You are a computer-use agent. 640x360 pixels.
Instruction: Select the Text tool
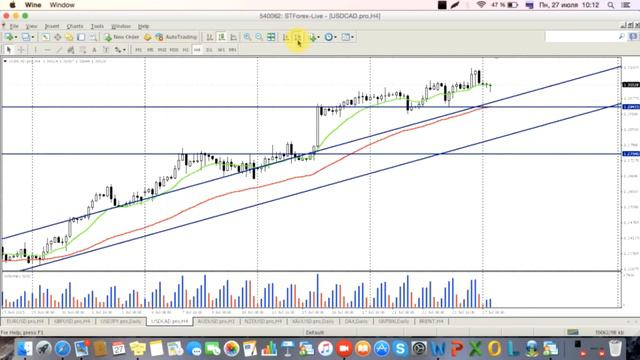(94, 50)
